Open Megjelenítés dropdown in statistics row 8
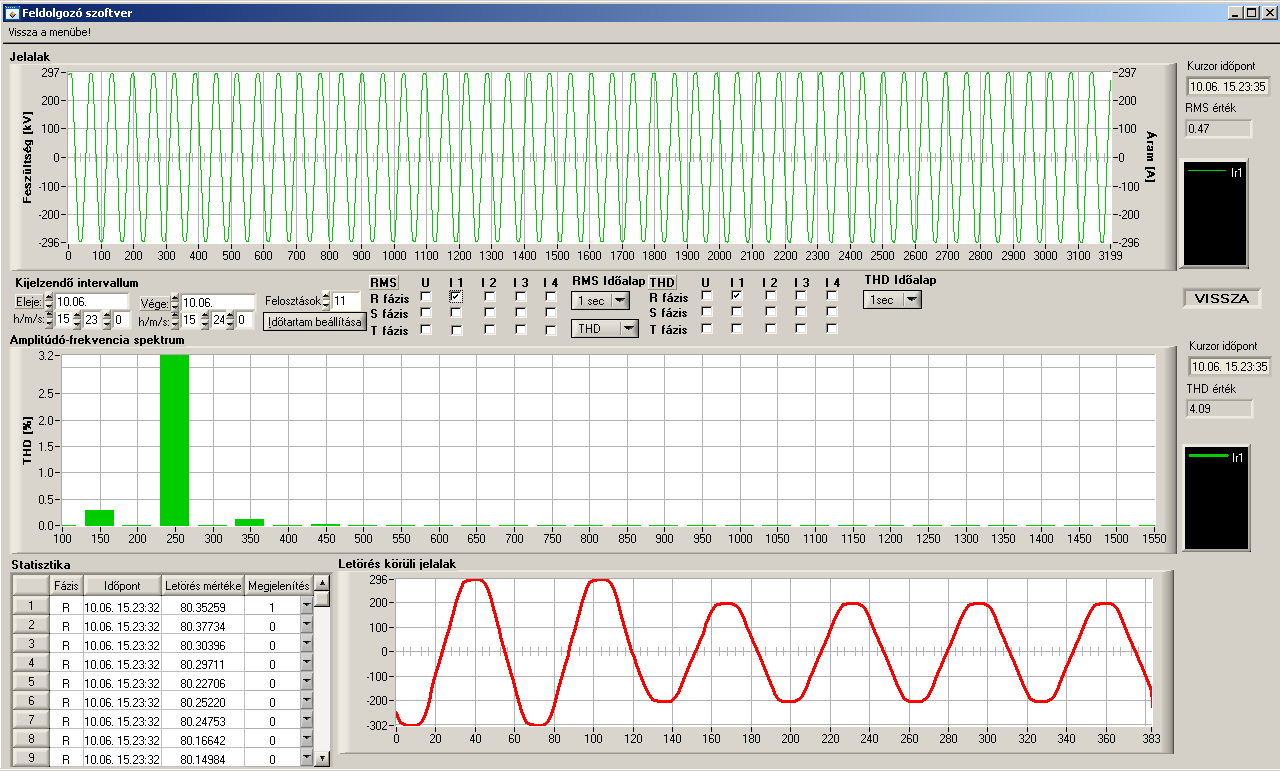1280x771 pixels. (x=306, y=740)
